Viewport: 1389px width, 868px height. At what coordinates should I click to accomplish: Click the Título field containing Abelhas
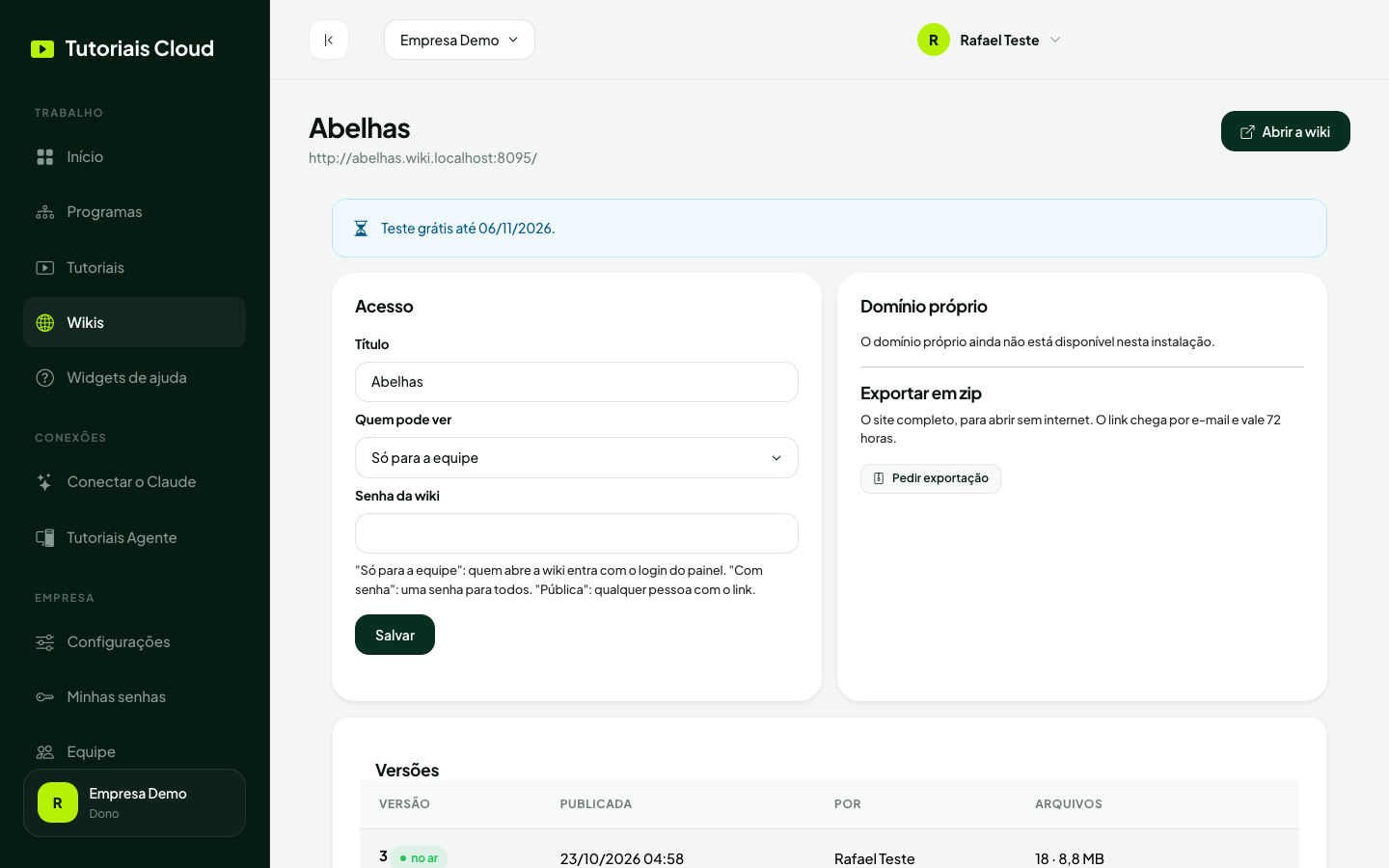click(x=577, y=382)
